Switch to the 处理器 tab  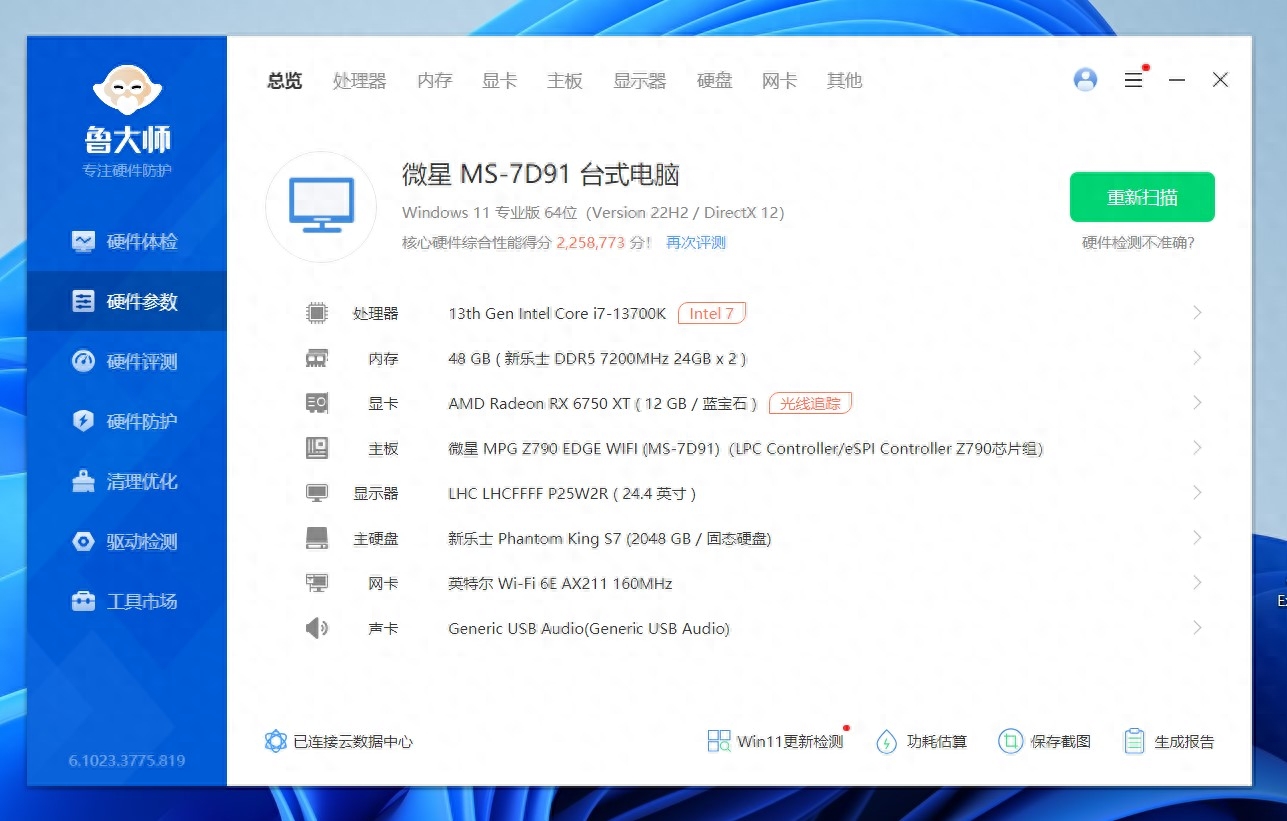coord(360,81)
